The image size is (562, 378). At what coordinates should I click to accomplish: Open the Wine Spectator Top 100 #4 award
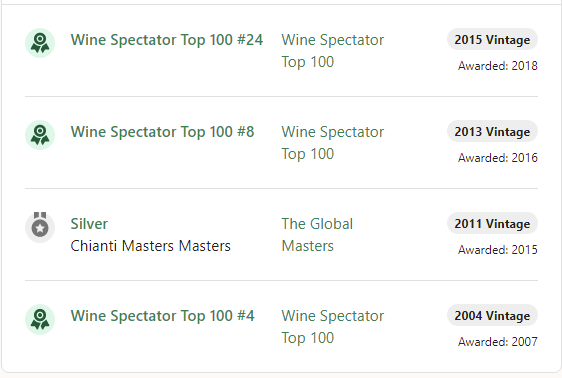[x=162, y=316]
